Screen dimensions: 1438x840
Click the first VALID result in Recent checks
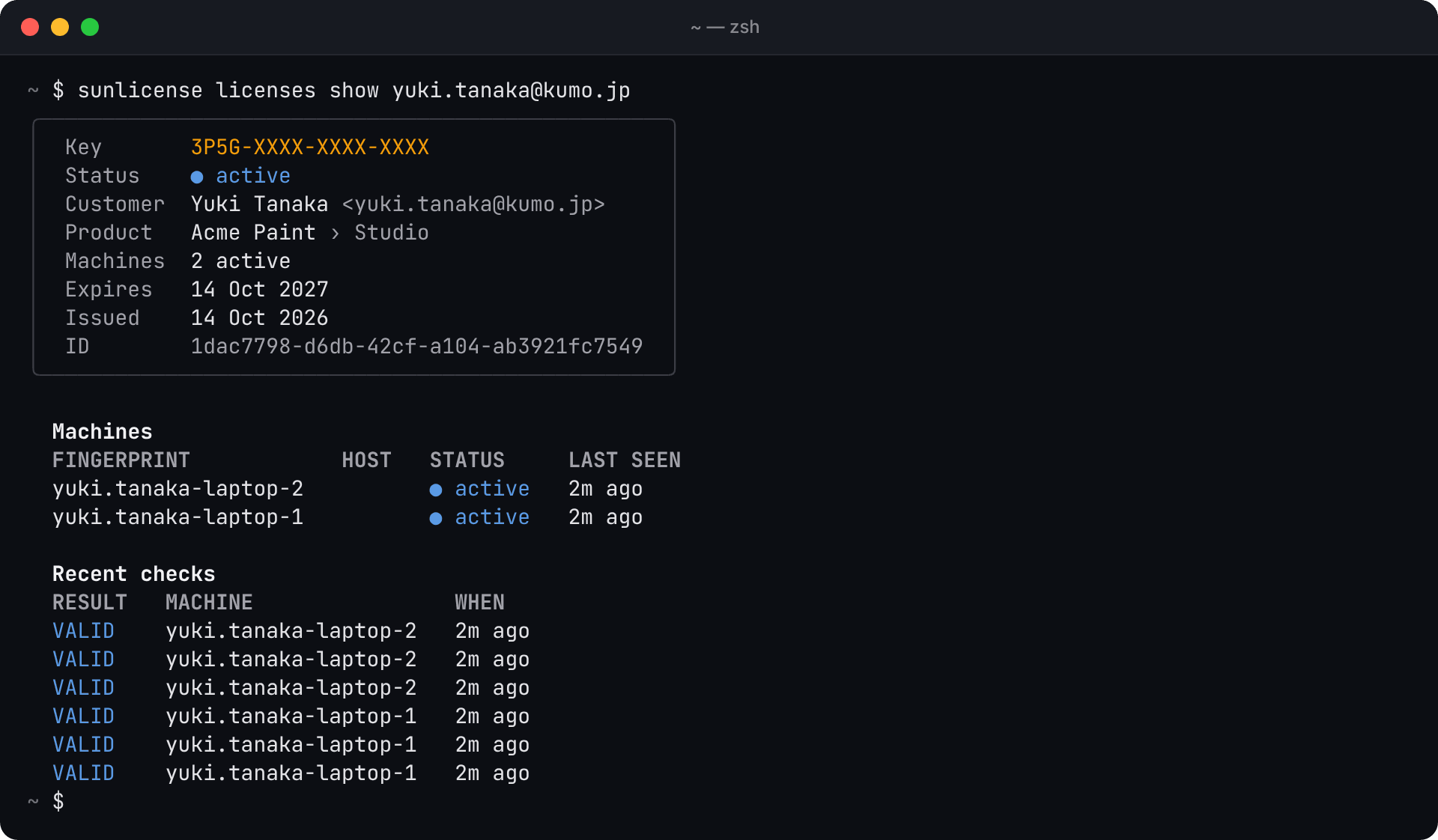[84, 631]
